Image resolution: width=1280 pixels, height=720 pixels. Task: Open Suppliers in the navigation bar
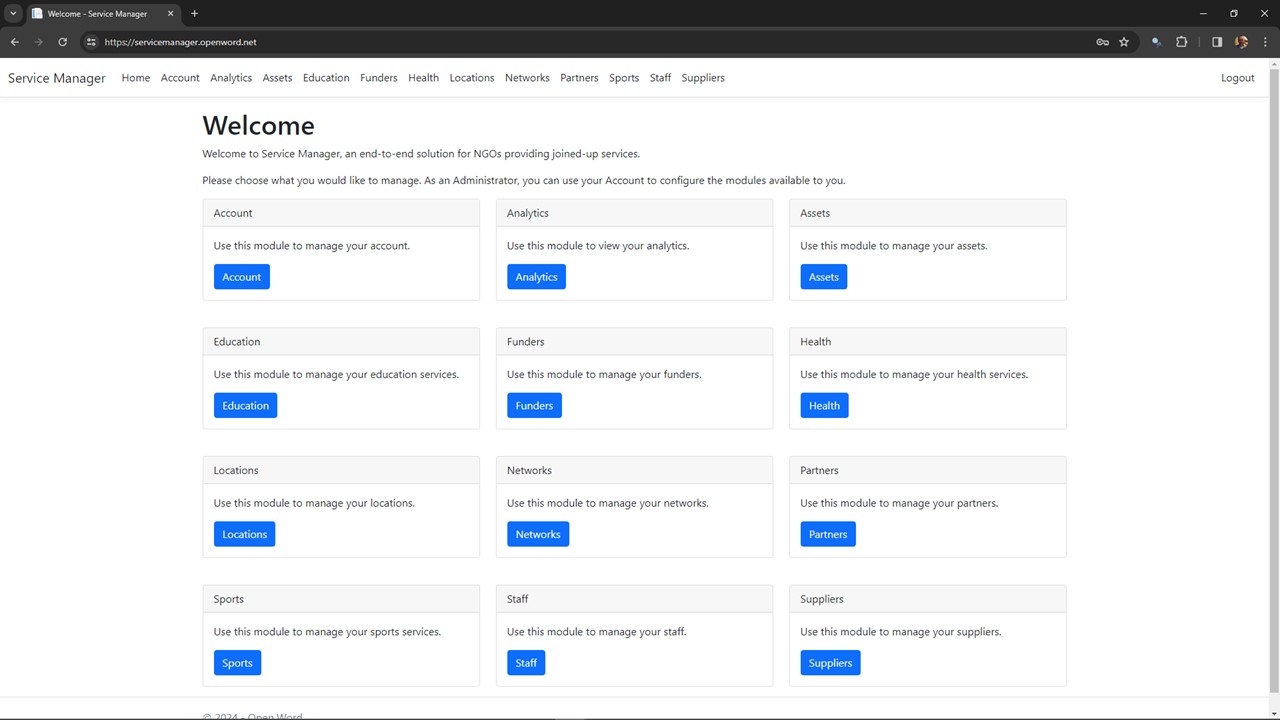click(703, 78)
